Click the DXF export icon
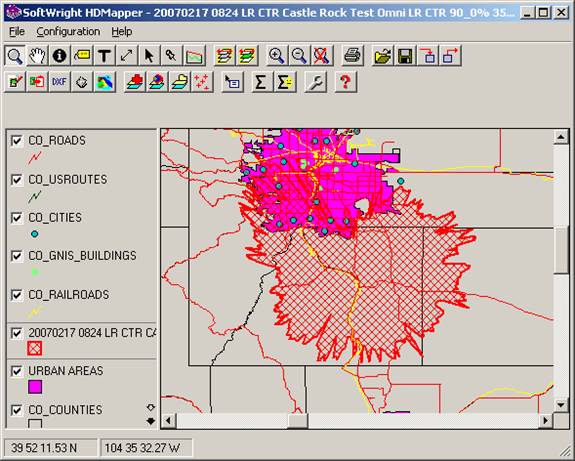Image resolution: width=575 pixels, height=461 pixels. point(59,82)
